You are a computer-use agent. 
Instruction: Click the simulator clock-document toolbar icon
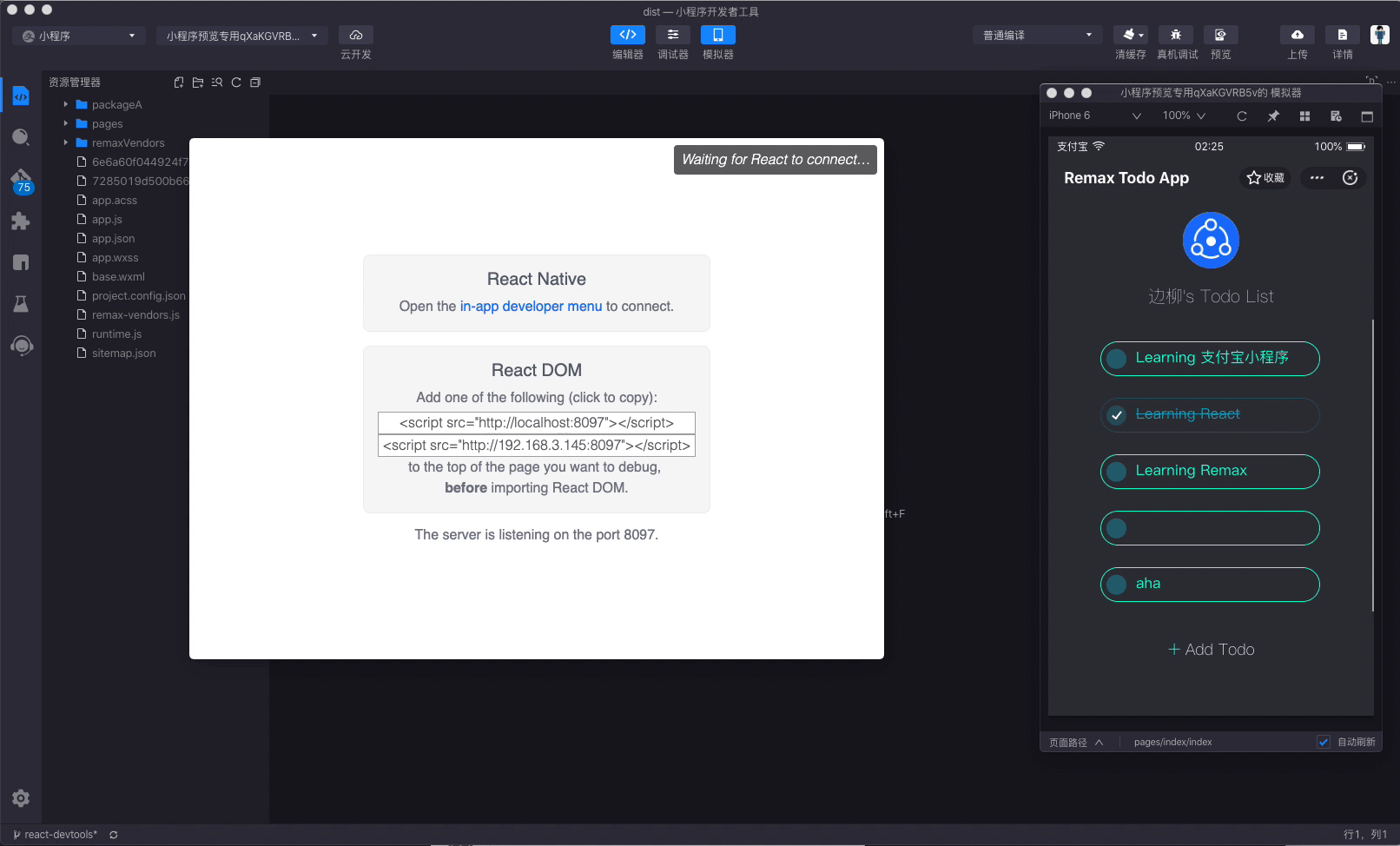1336,116
